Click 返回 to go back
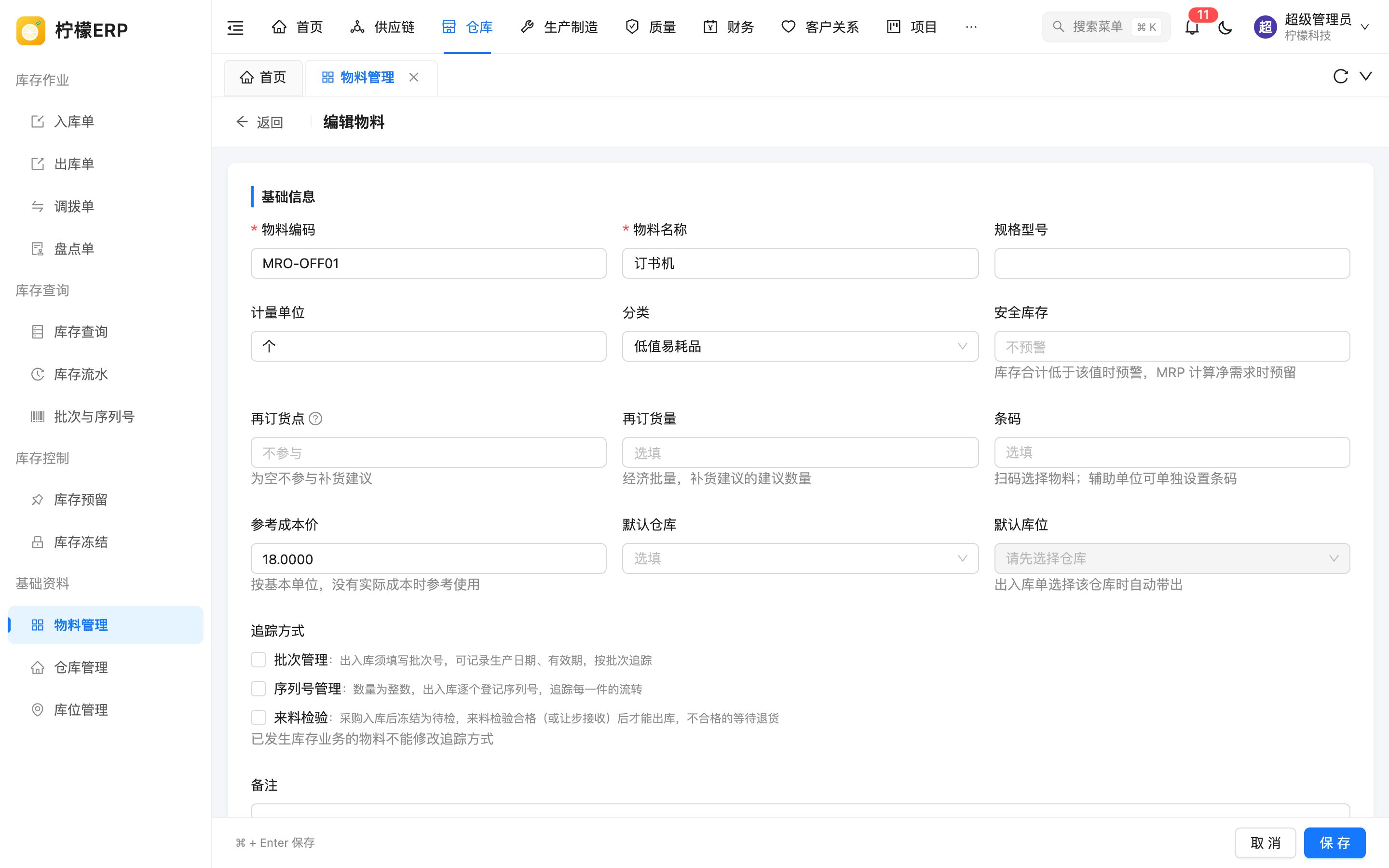 tap(259, 122)
